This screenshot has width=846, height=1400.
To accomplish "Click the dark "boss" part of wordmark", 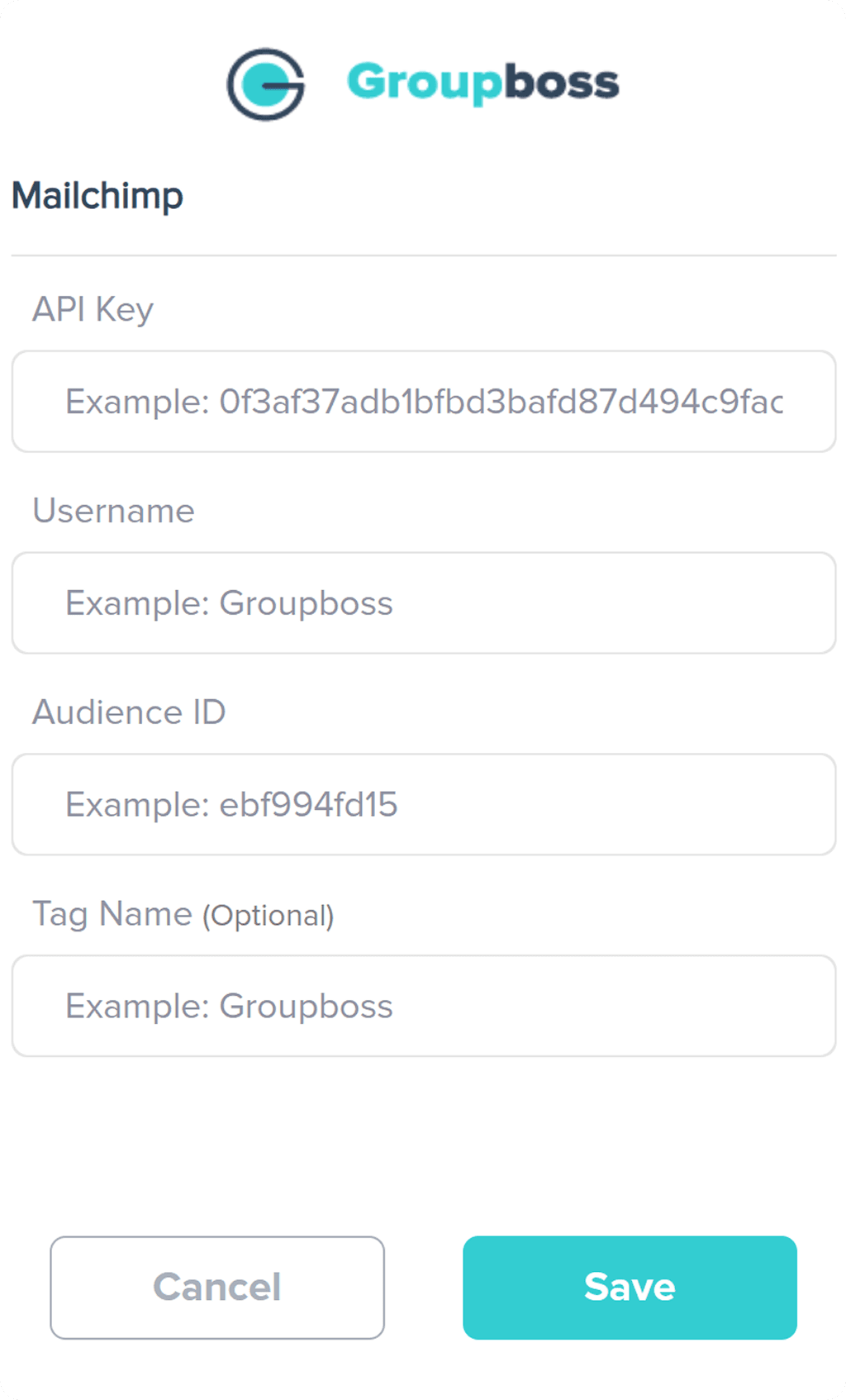I will point(561,82).
